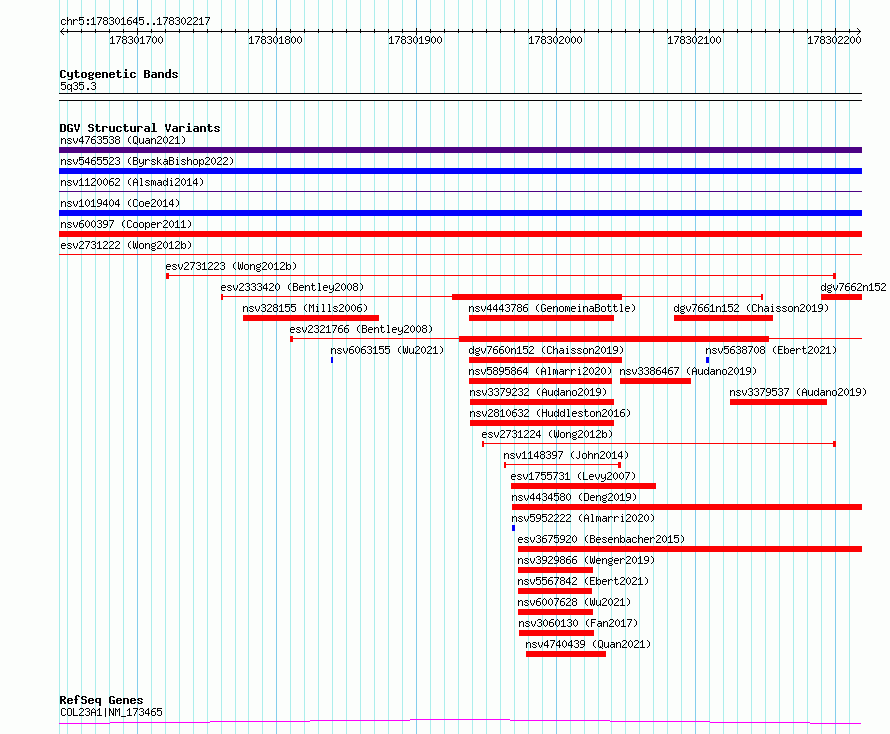
Task: Click ruler position 178302000
Action: coord(555,40)
